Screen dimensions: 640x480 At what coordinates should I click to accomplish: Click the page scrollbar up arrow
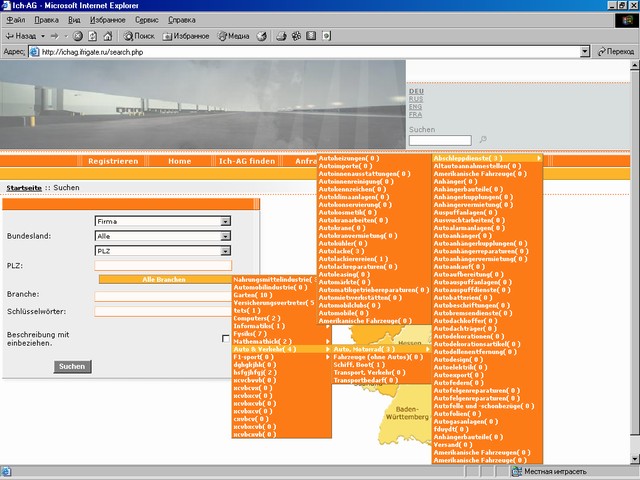click(x=635, y=65)
